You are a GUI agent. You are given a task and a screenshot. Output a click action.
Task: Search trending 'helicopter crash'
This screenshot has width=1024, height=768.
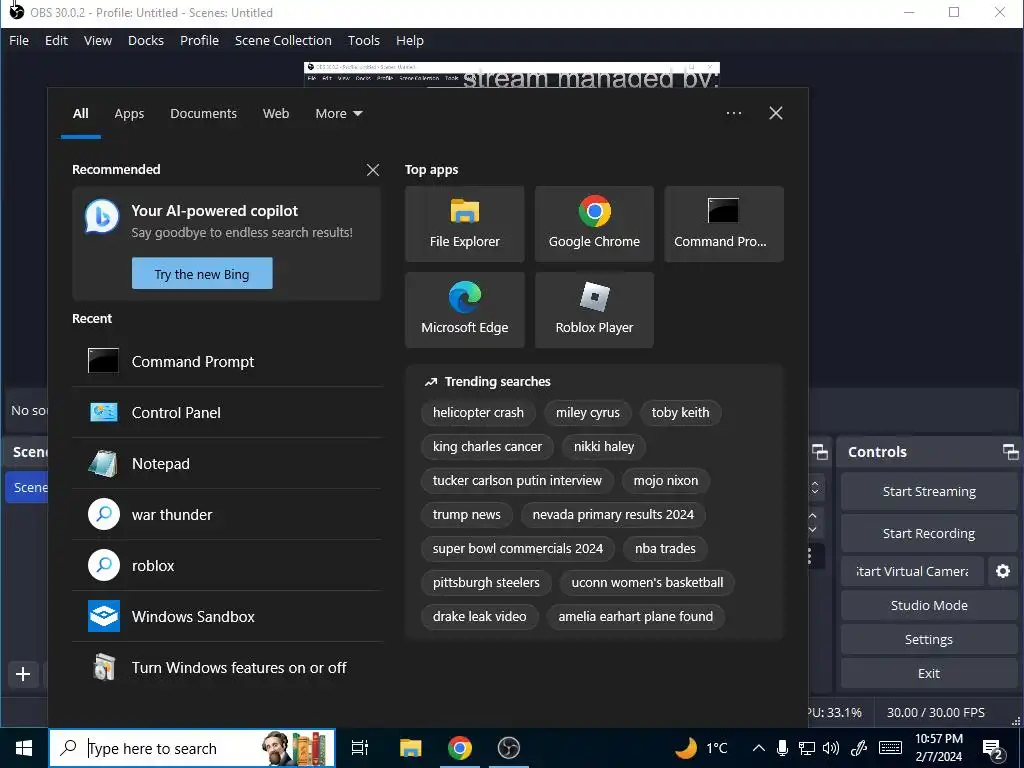coord(478,413)
